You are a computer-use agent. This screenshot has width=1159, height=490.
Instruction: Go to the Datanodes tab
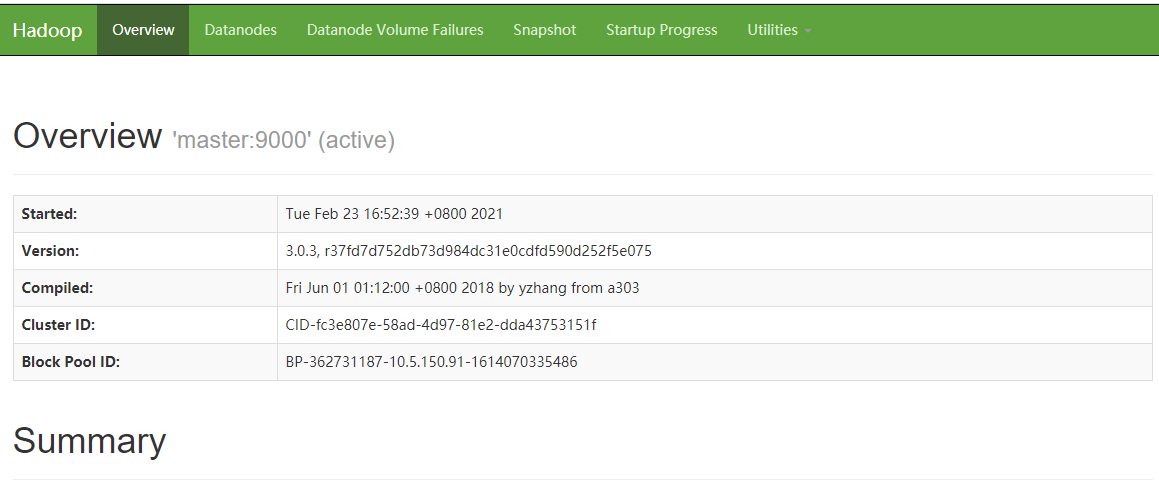point(240,30)
